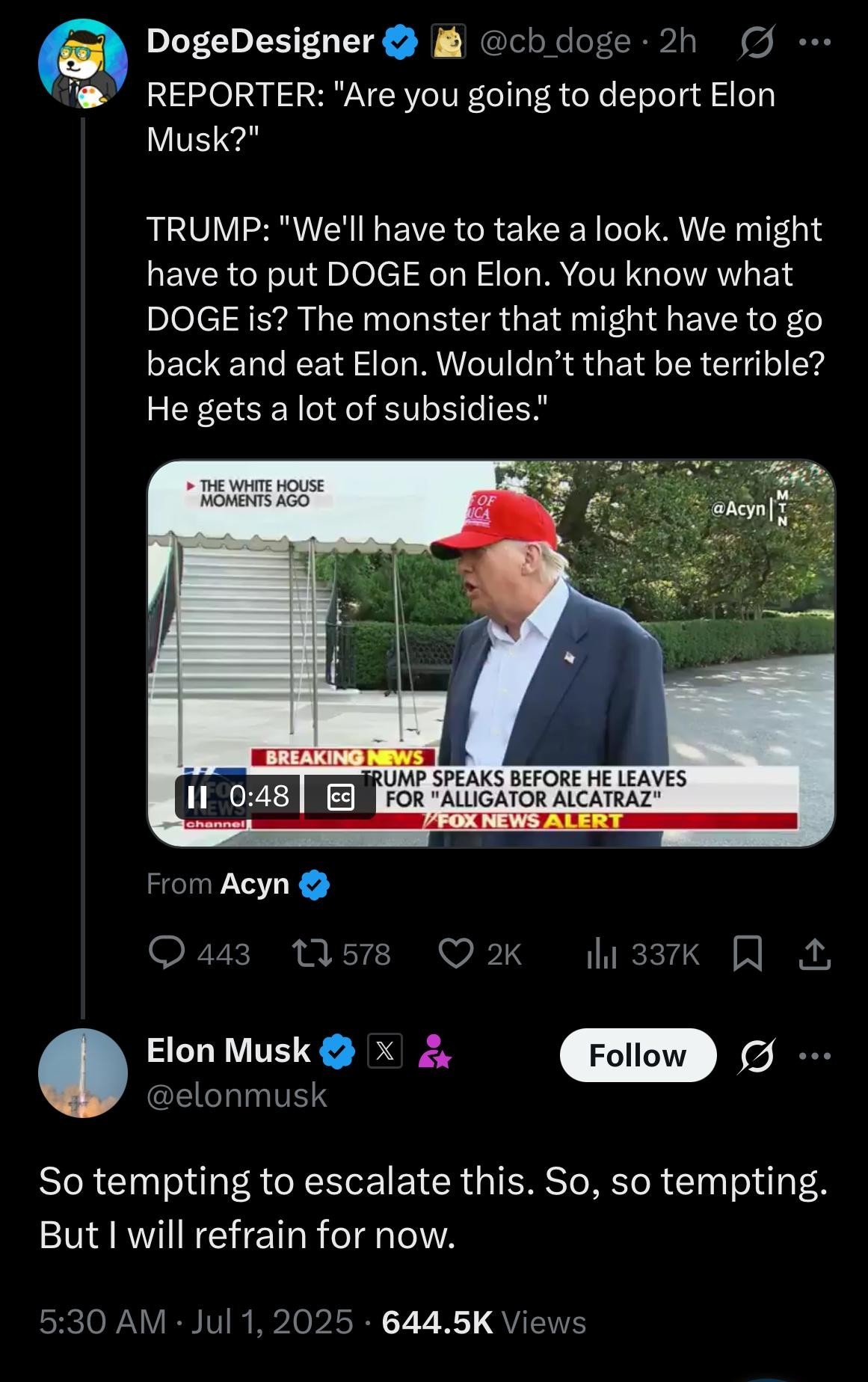This screenshot has width=868, height=1382.
Task: Open Acyn's profile from video credit
Action: point(254,884)
